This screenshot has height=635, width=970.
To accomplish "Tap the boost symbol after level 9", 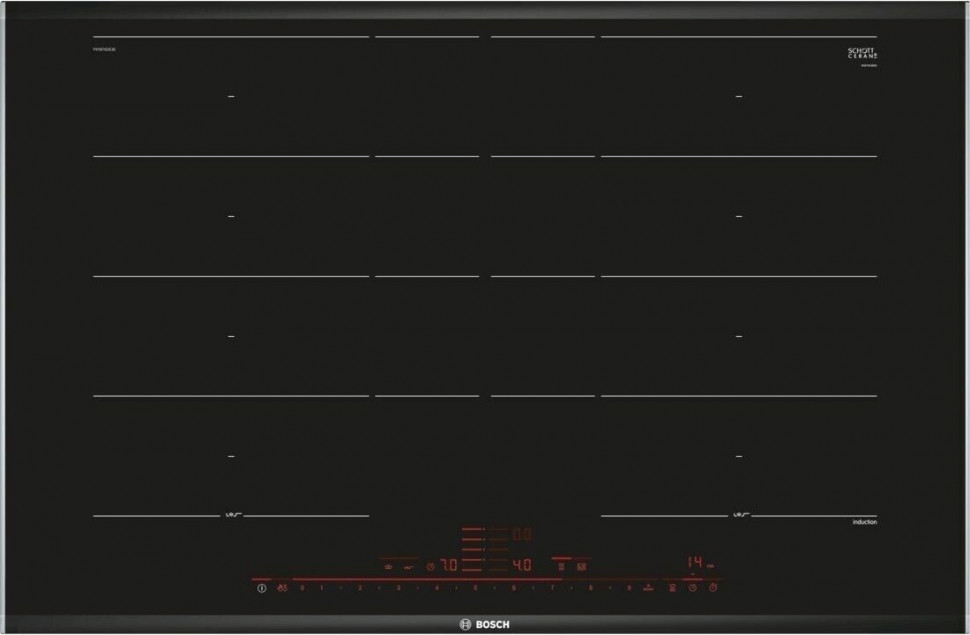I will tap(648, 587).
